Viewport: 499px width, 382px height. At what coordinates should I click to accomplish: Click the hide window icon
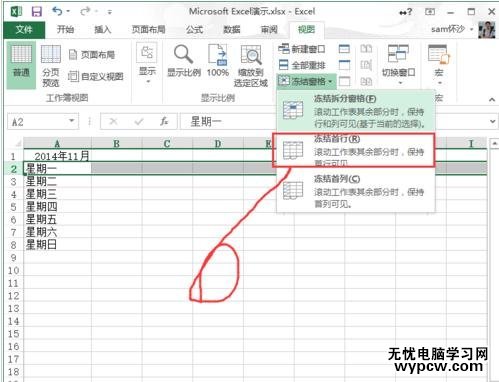(344, 65)
